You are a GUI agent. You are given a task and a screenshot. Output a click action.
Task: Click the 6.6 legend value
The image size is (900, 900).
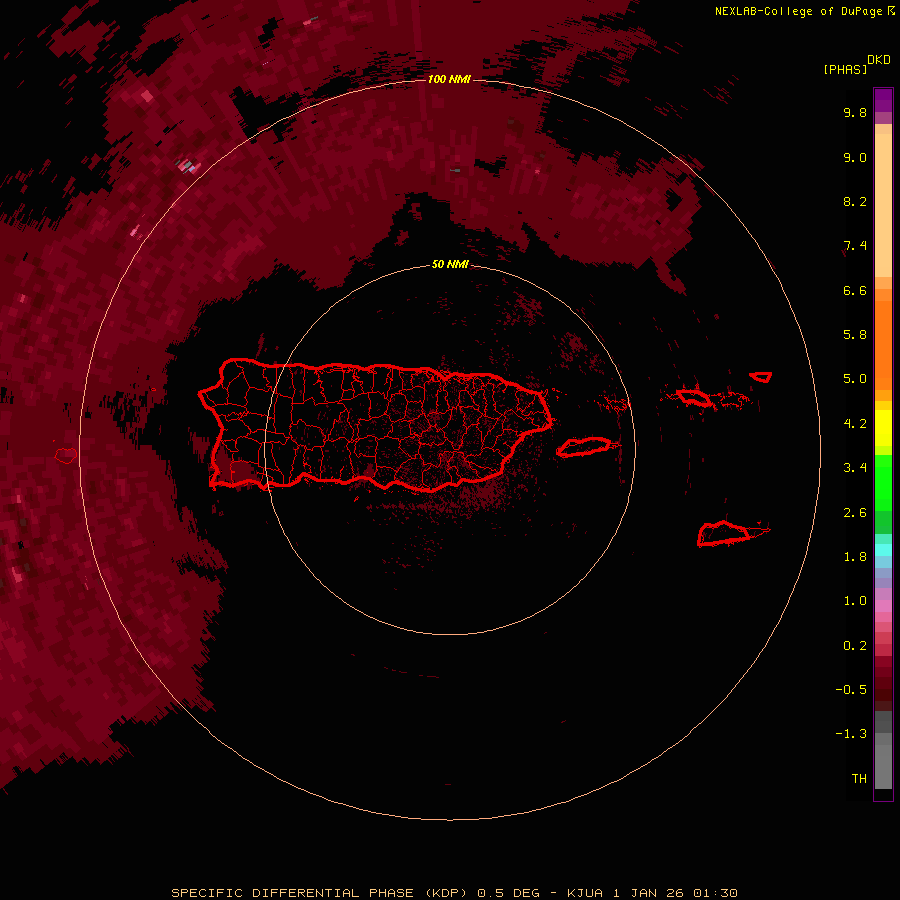click(x=855, y=290)
